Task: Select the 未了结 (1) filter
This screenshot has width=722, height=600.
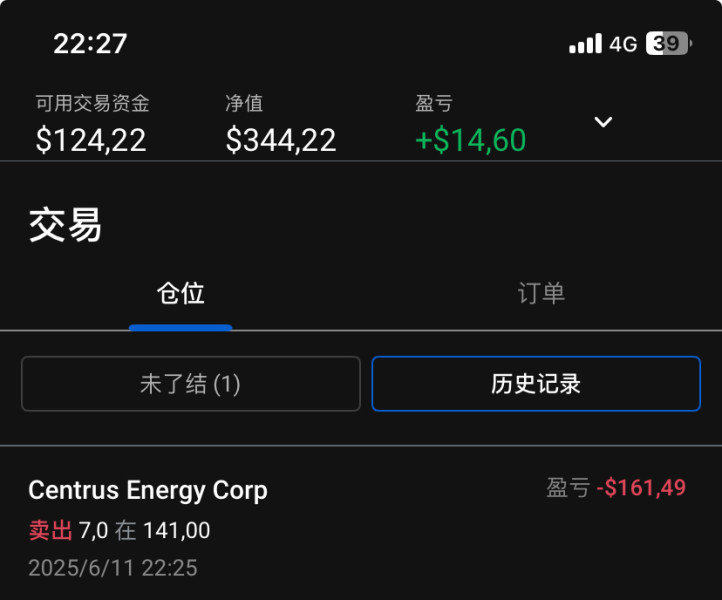Action: coord(190,384)
